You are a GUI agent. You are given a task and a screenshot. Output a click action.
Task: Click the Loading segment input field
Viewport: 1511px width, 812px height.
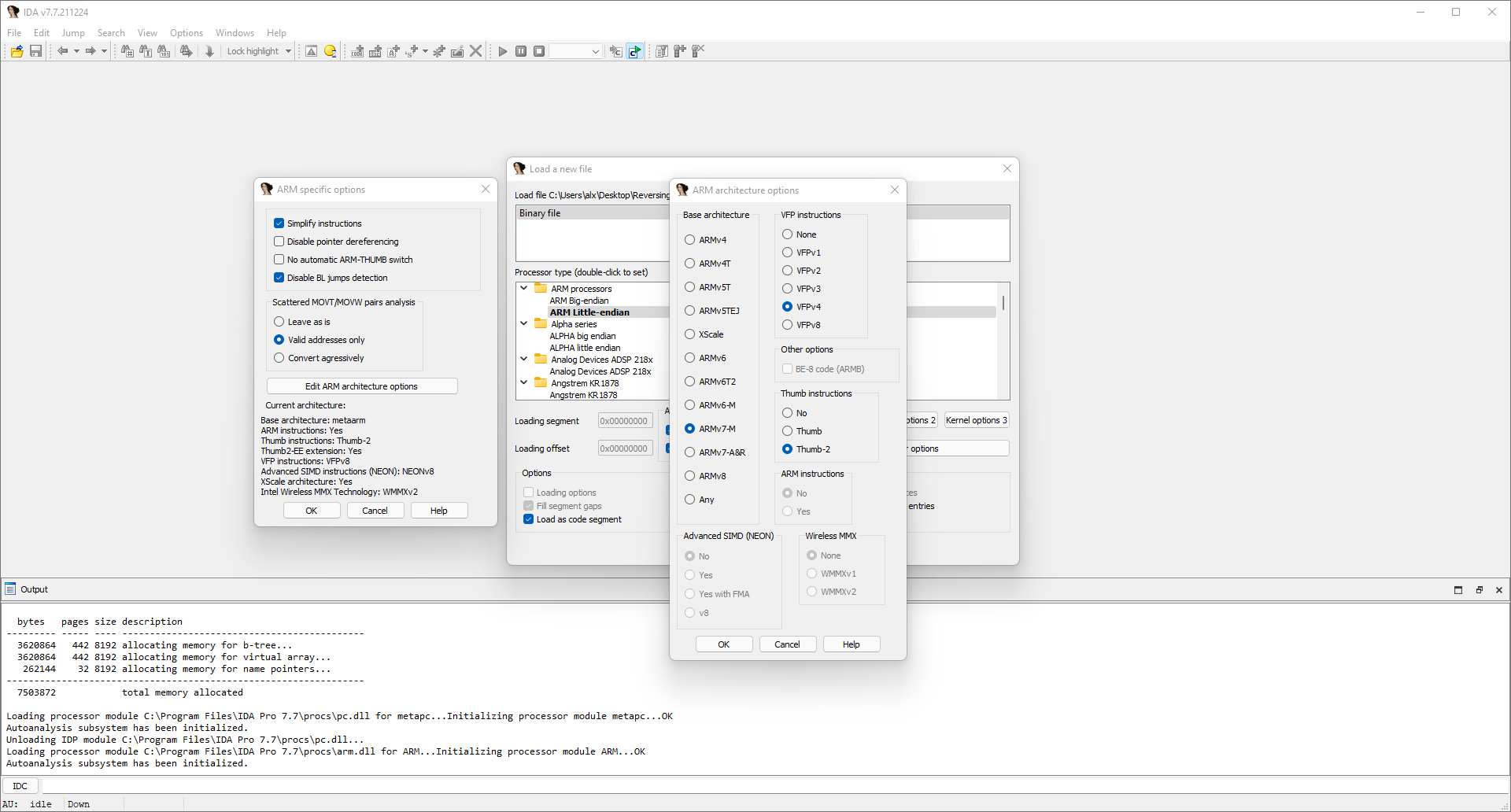click(x=624, y=420)
